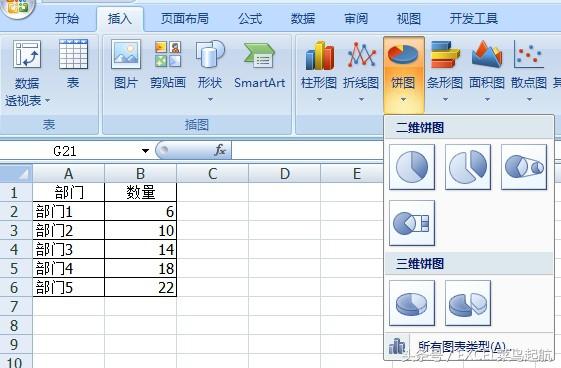Open All Chart Types (所有图表类型)
561x368 pixels.
469,346
